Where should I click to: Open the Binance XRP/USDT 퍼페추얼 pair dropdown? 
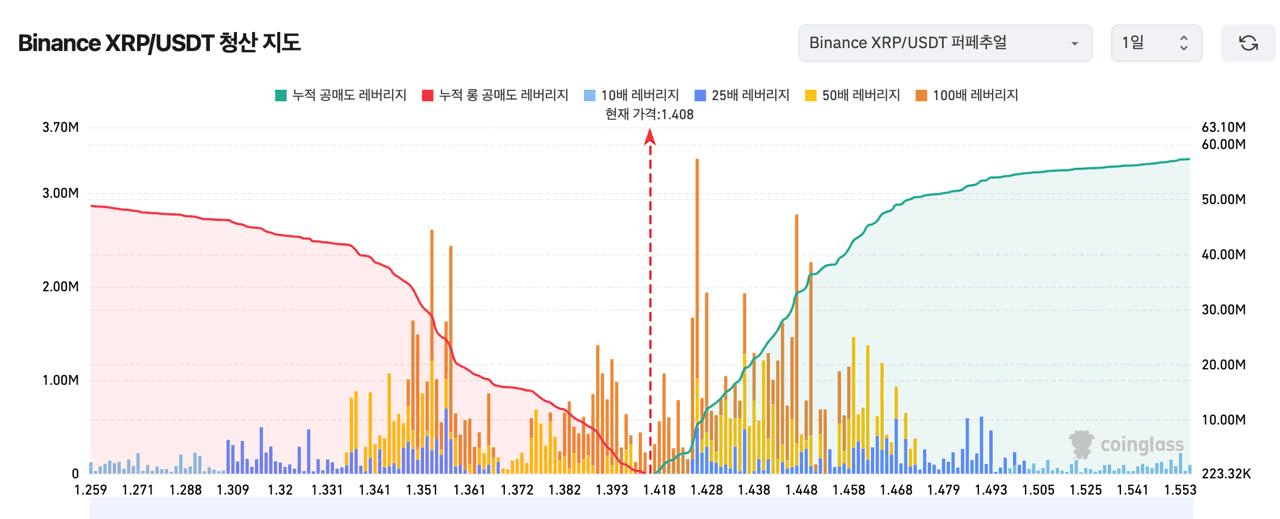pyautogui.click(x=946, y=43)
